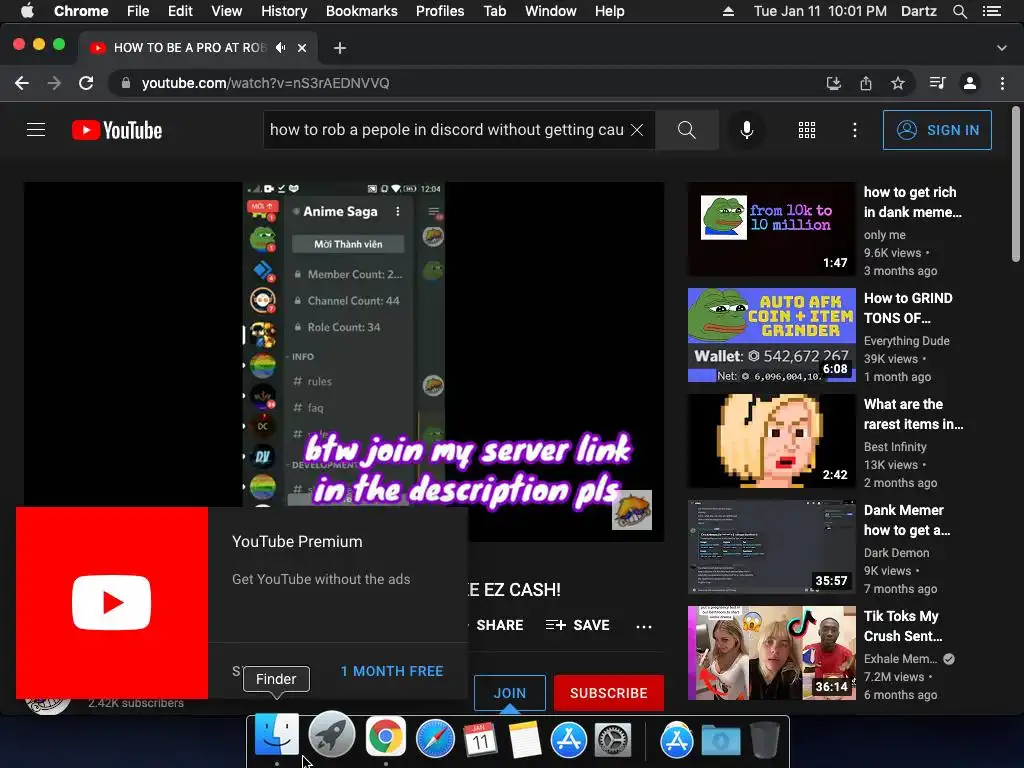
Task: Open more actions ellipsis beside SAVE
Action: tap(644, 626)
